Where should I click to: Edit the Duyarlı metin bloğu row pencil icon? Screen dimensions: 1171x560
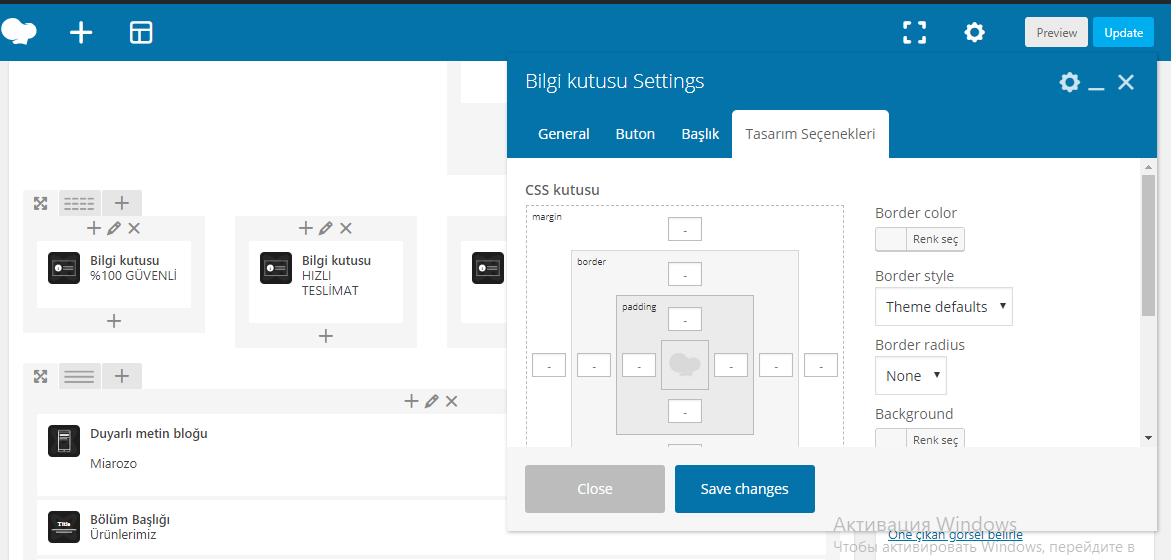(x=432, y=401)
